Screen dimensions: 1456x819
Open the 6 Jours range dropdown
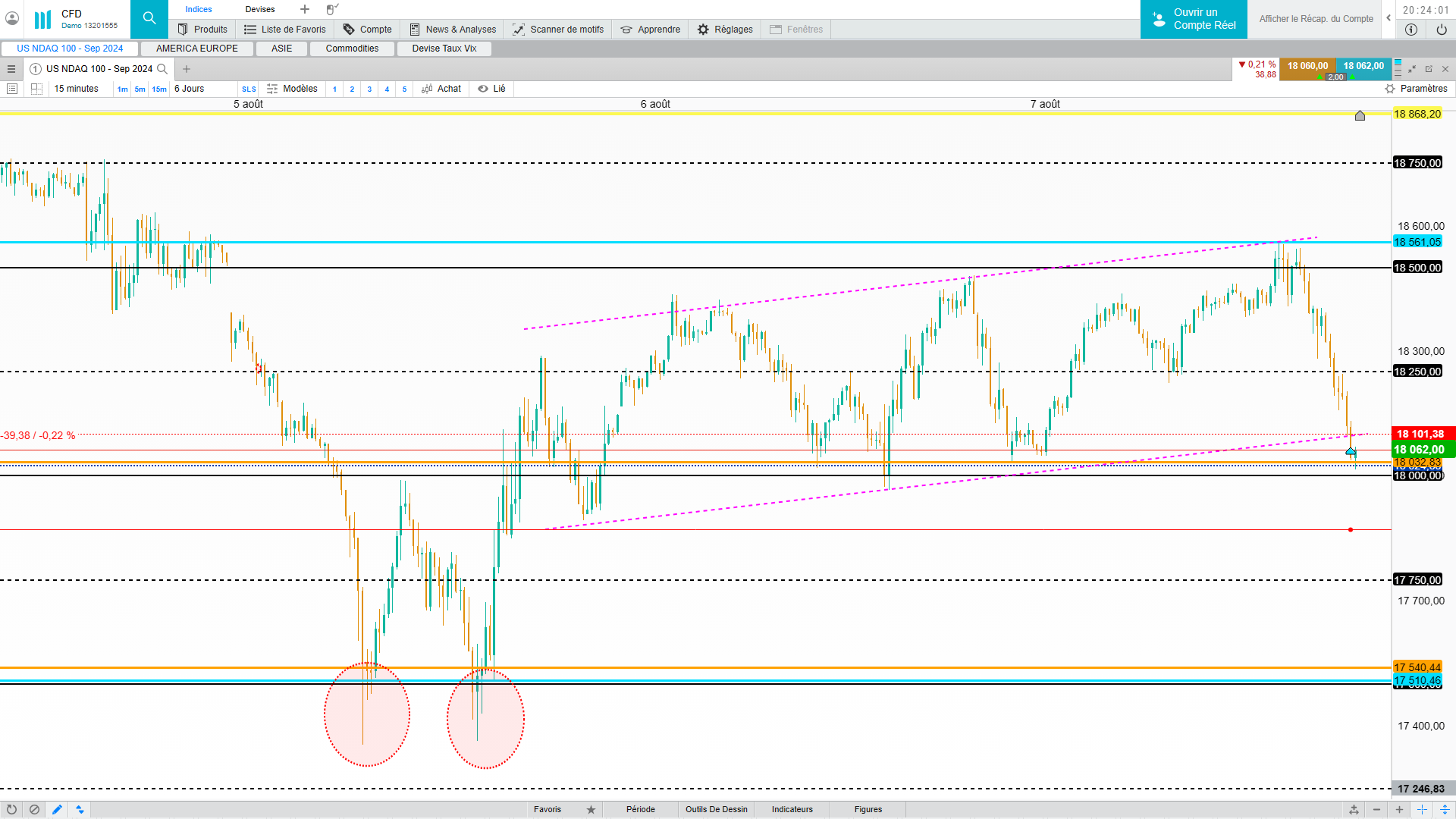click(x=190, y=89)
